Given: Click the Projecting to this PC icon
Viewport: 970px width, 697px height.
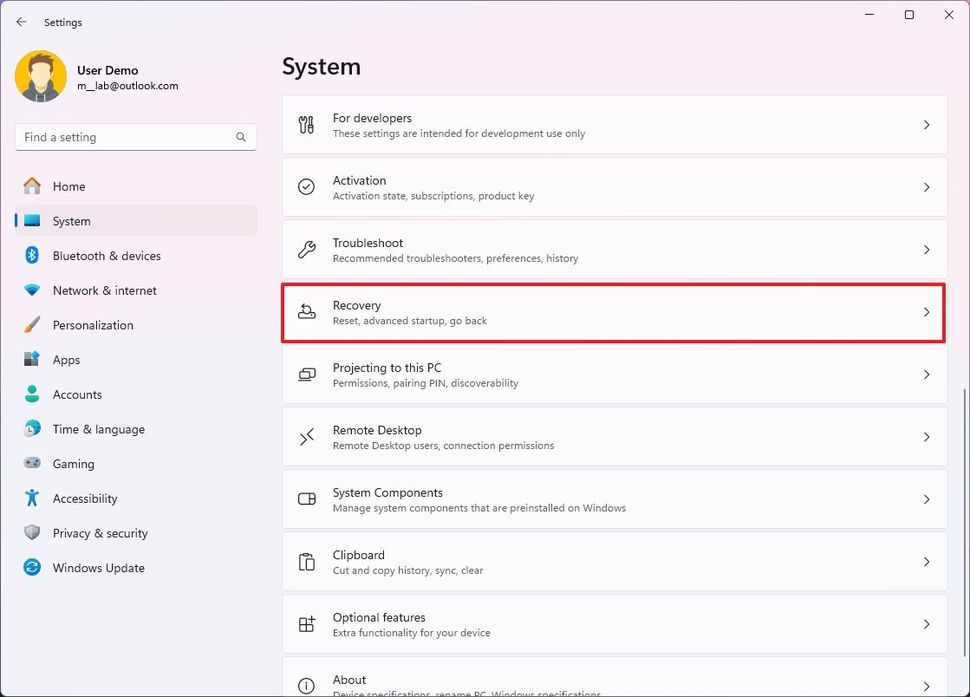Looking at the screenshot, I should [307, 374].
